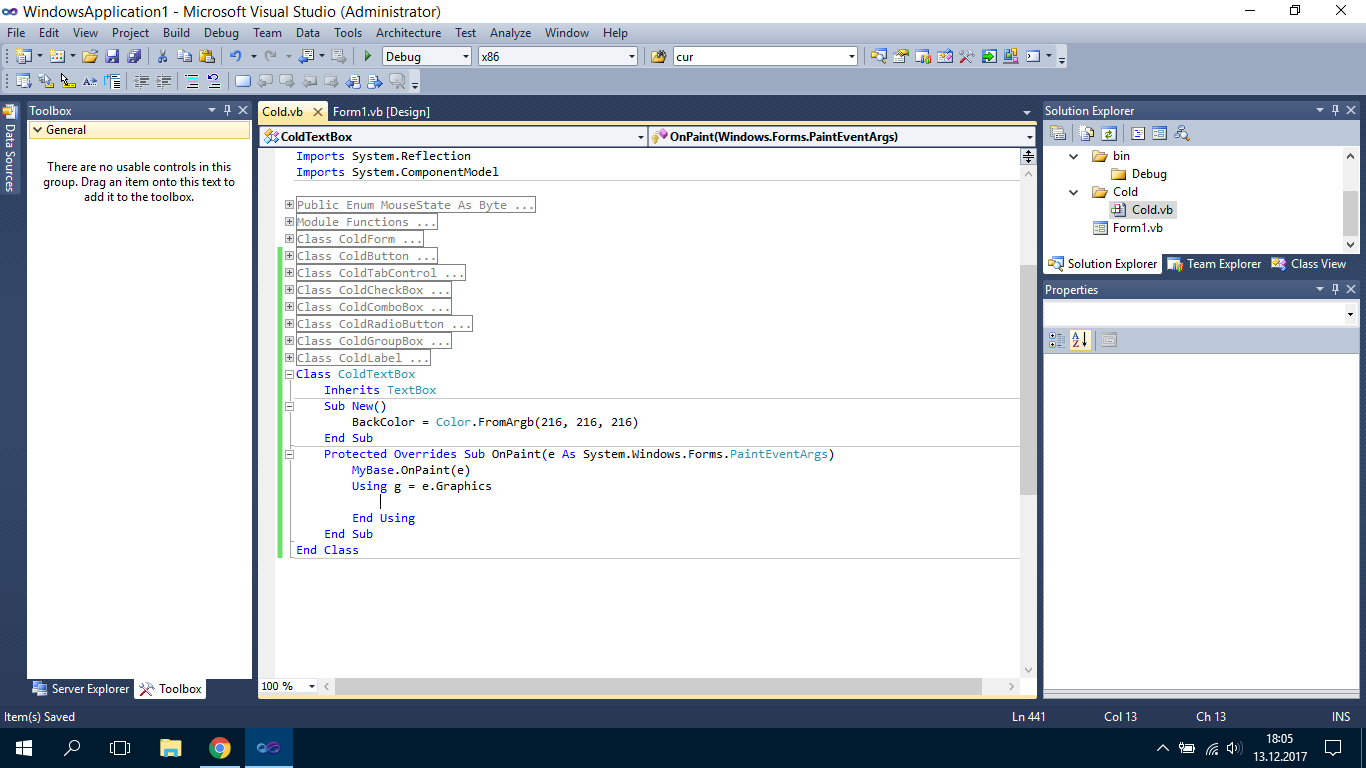1366x768 pixels.
Task: Click the Properties icon in Solution Explorer toolbar
Action: click(1058, 133)
